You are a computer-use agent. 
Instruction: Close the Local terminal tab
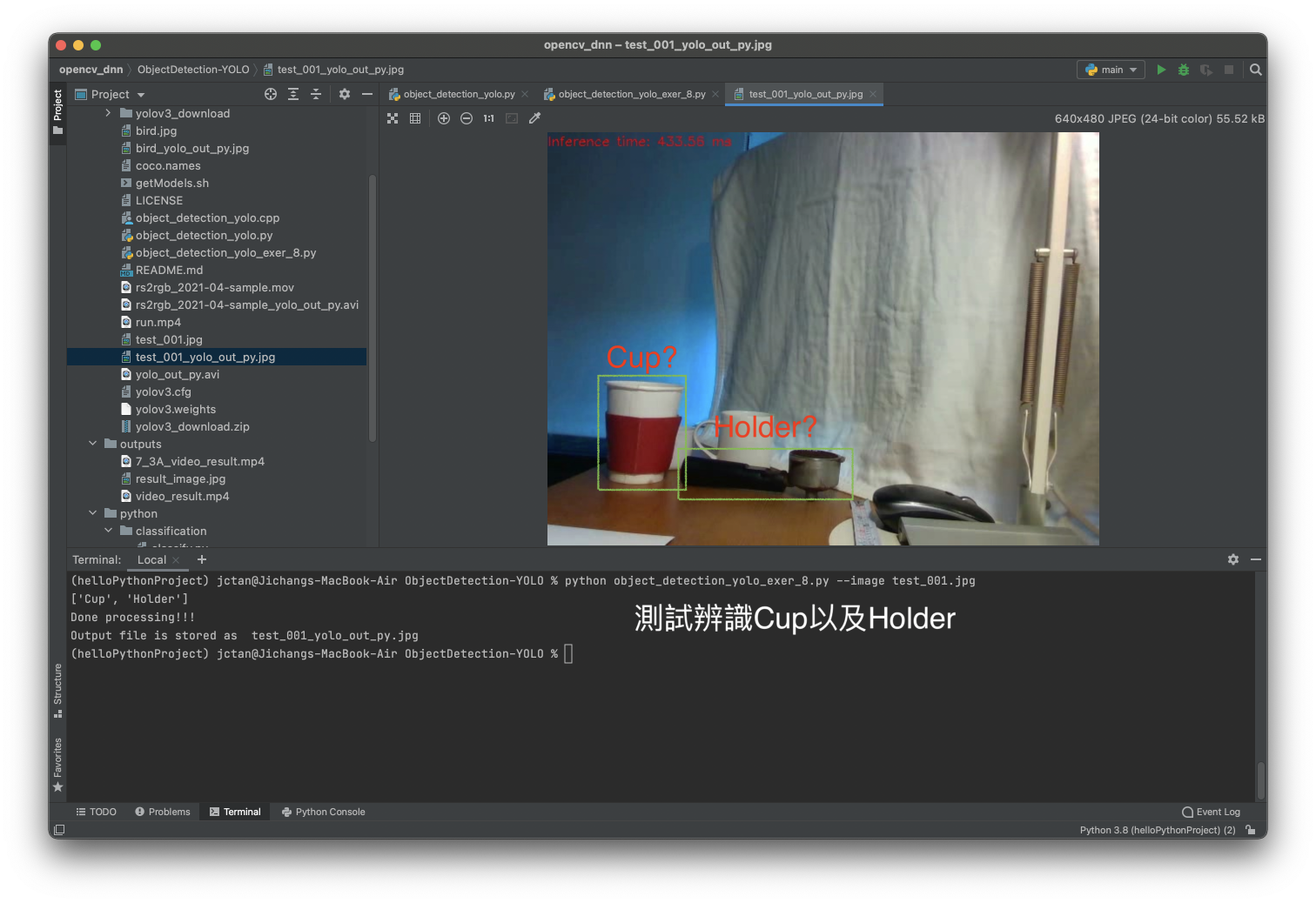(x=176, y=560)
